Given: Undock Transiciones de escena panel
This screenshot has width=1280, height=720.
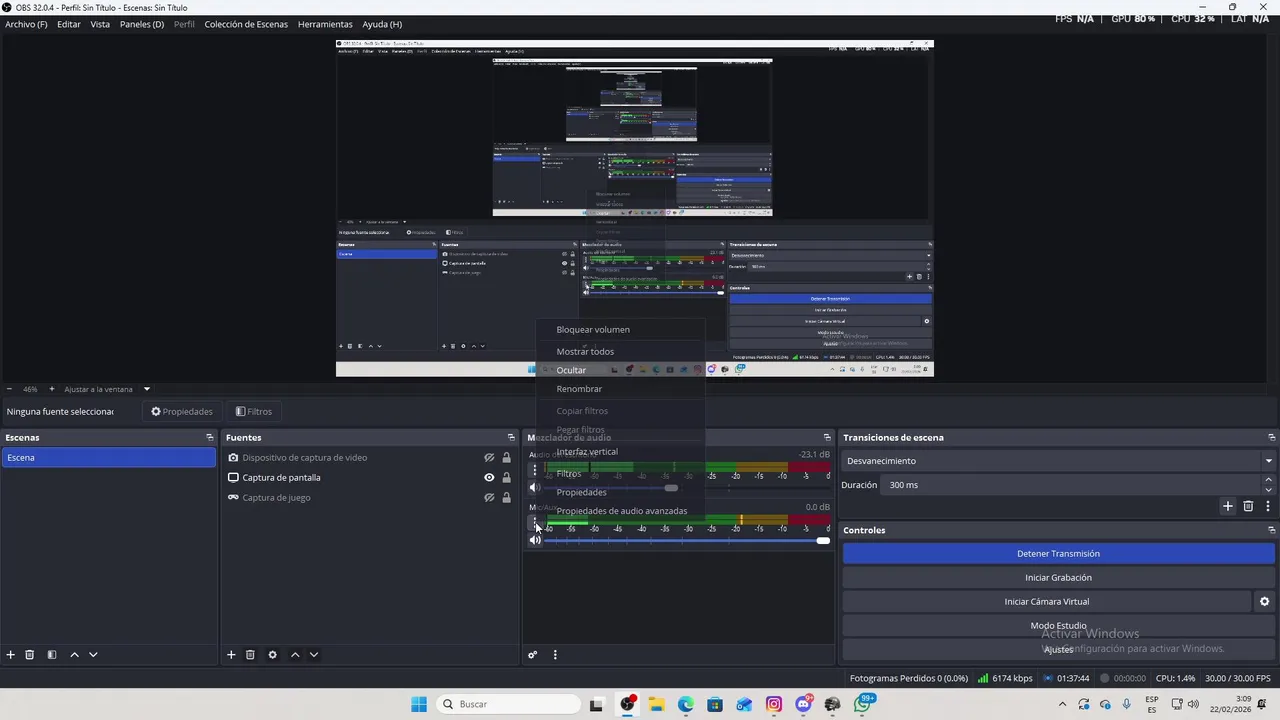Looking at the screenshot, I should click(x=1271, y=437).
